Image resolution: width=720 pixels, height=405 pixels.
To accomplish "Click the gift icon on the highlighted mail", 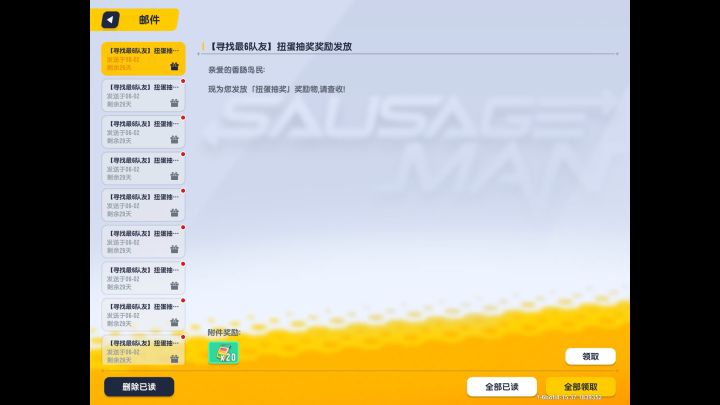I will point(174,67).
